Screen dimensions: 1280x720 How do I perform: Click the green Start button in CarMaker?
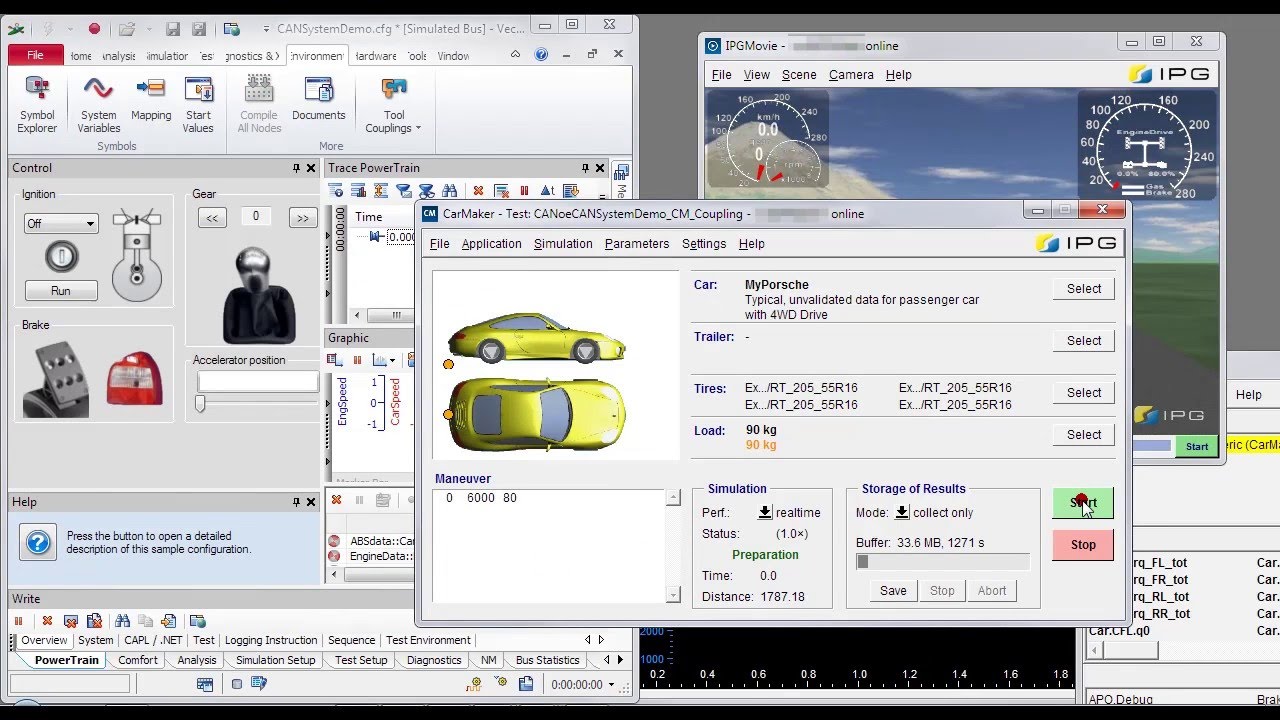[1082, 502]
